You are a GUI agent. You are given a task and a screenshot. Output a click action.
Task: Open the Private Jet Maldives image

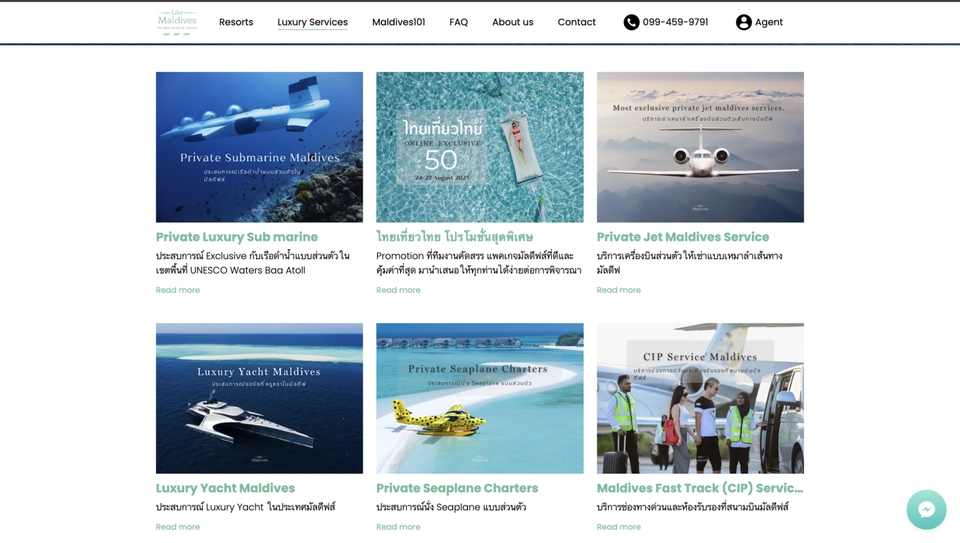pyautogui.click(x=700, y=147)
